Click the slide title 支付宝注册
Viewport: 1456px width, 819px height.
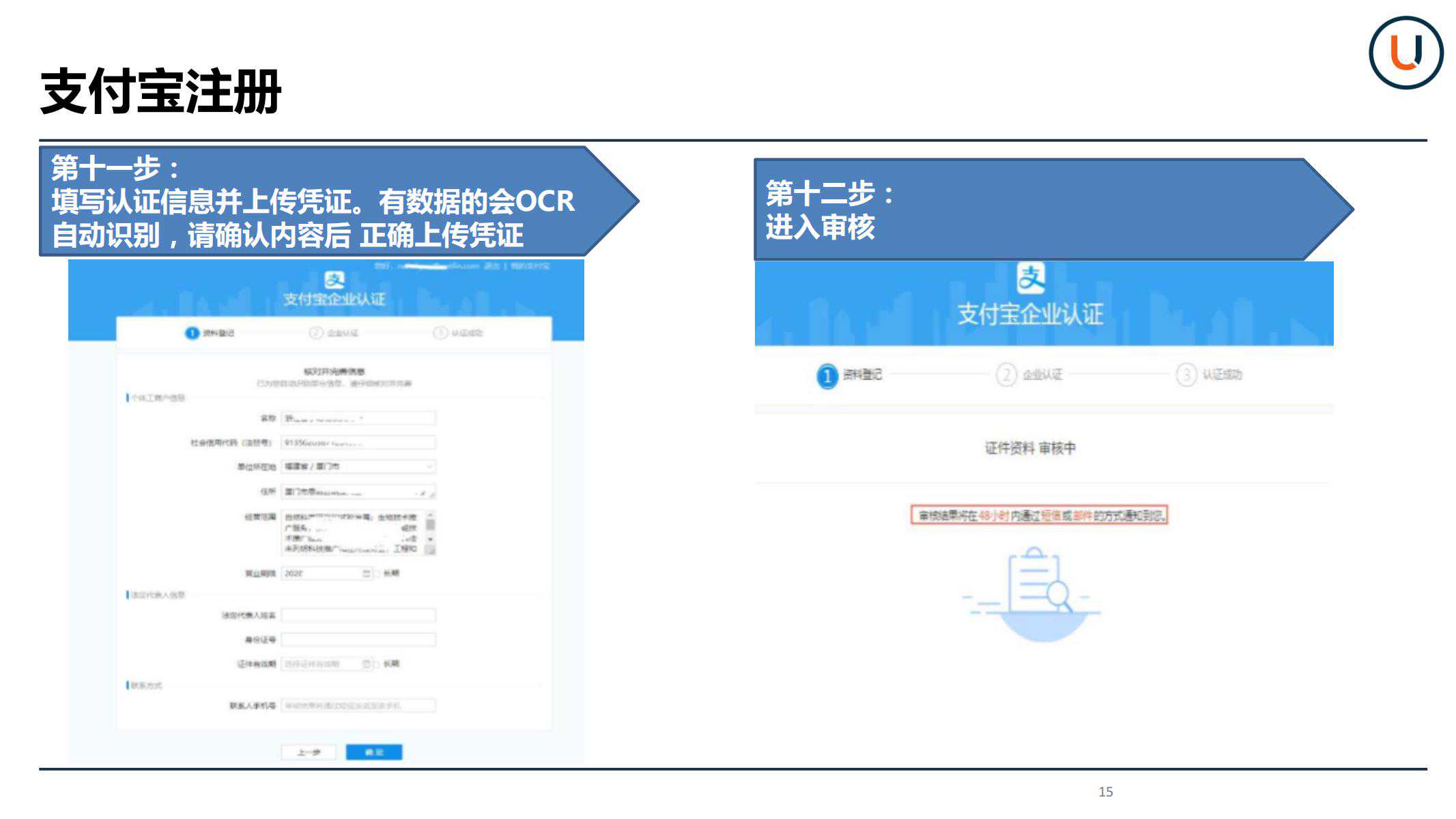tap(160, 91)
